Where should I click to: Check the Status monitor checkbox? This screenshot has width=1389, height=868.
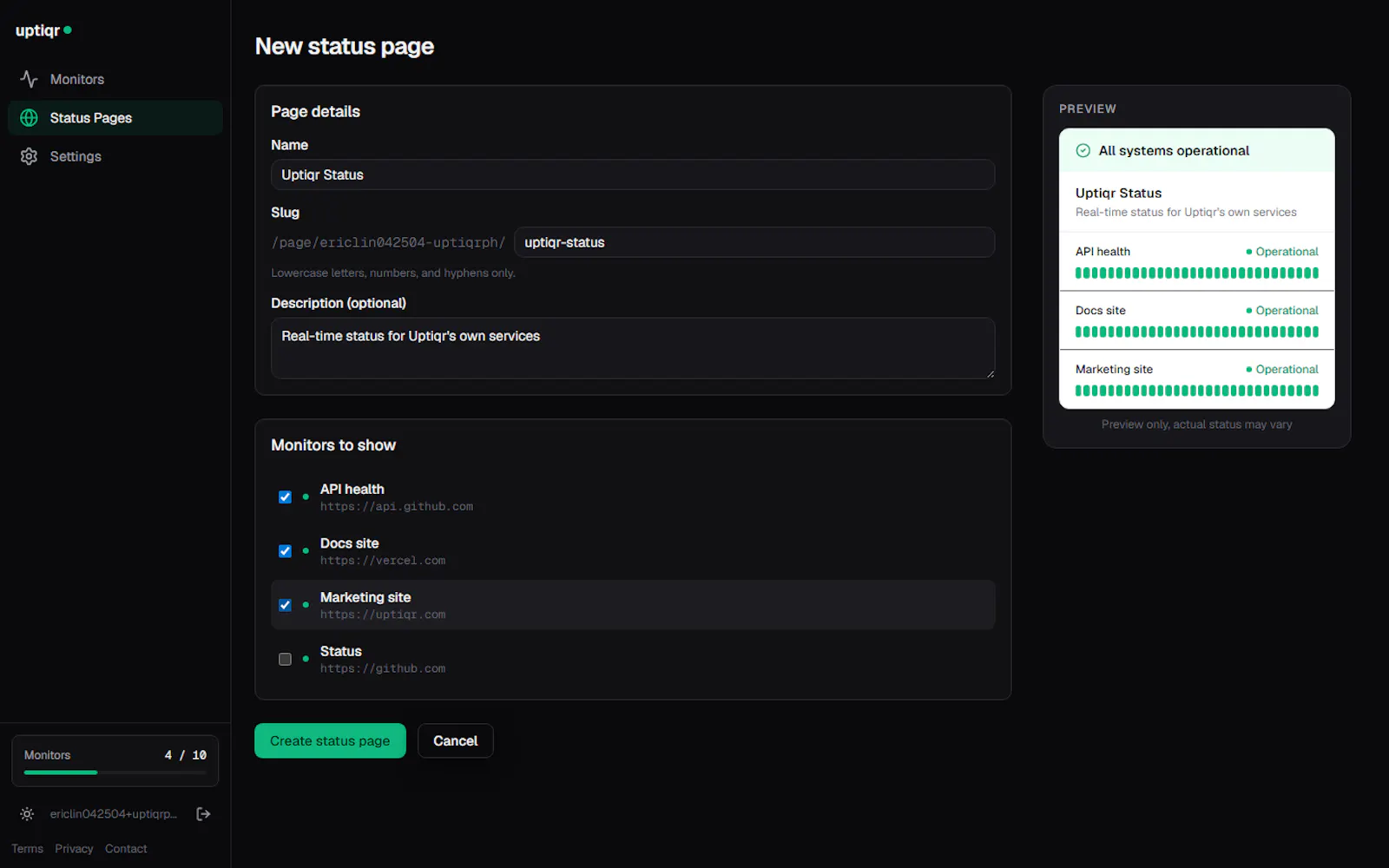(x=285, y=659)
